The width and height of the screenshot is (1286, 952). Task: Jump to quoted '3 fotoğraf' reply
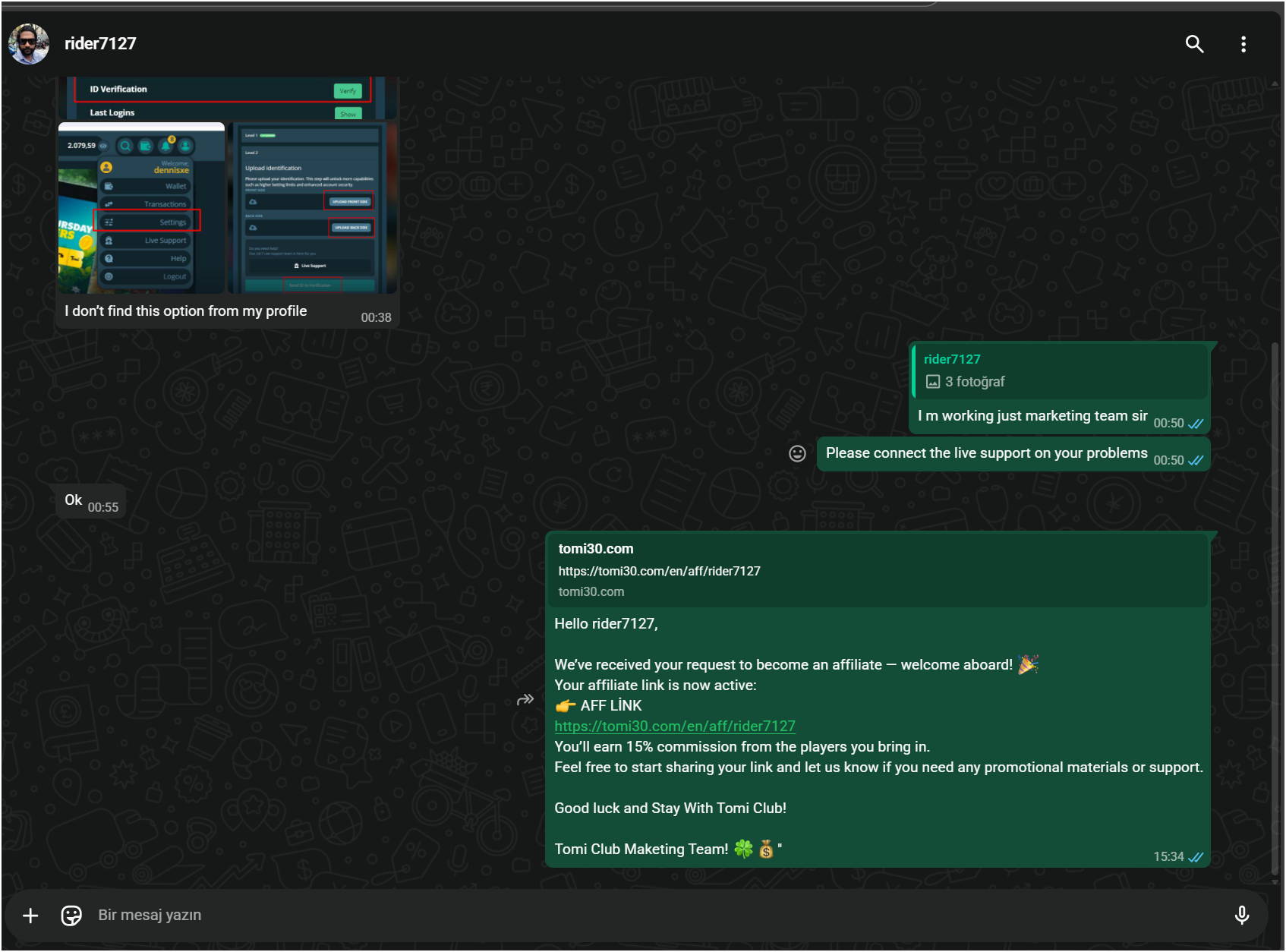pos(1060,371)
